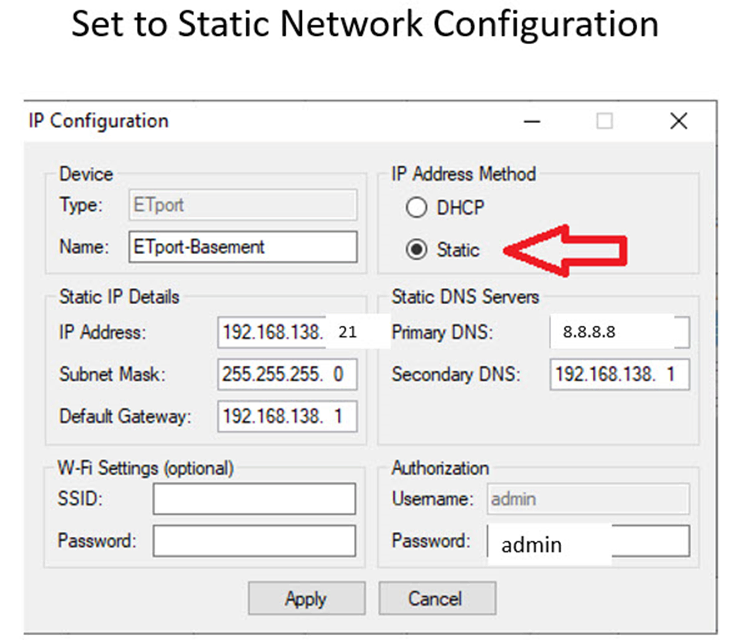733x641 pixels.
Task: Click the Primary DNS: label
Action: pos(442,332)
